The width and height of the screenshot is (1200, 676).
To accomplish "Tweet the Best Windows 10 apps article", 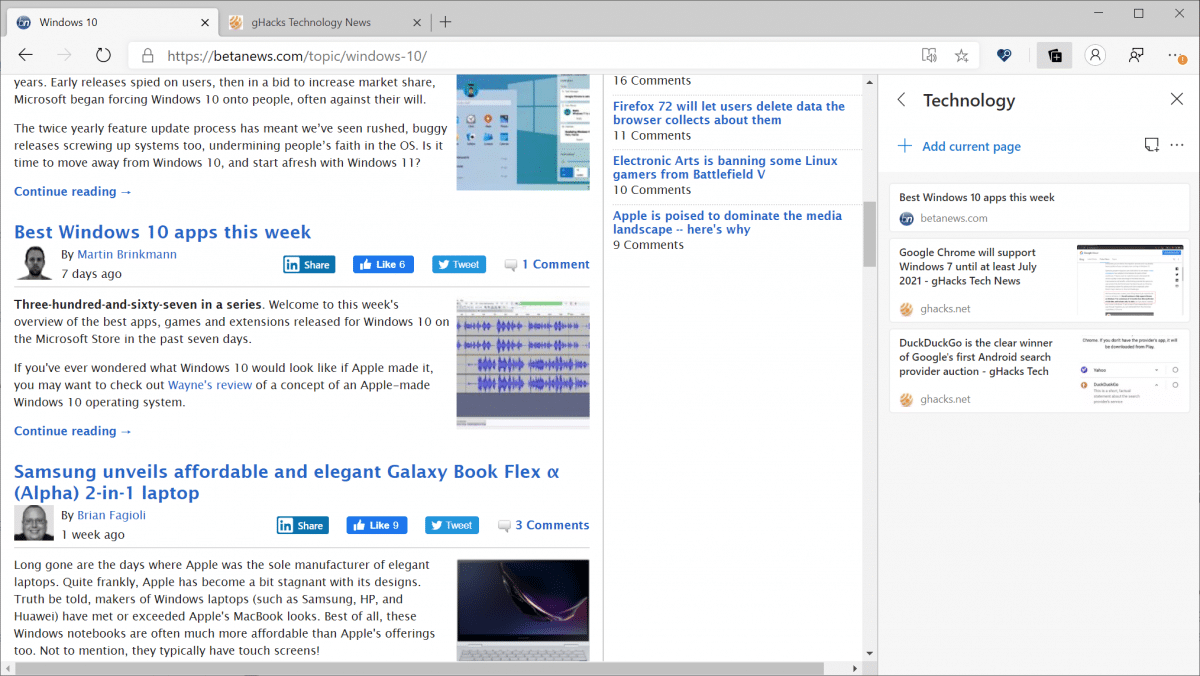I will point(458,263).
